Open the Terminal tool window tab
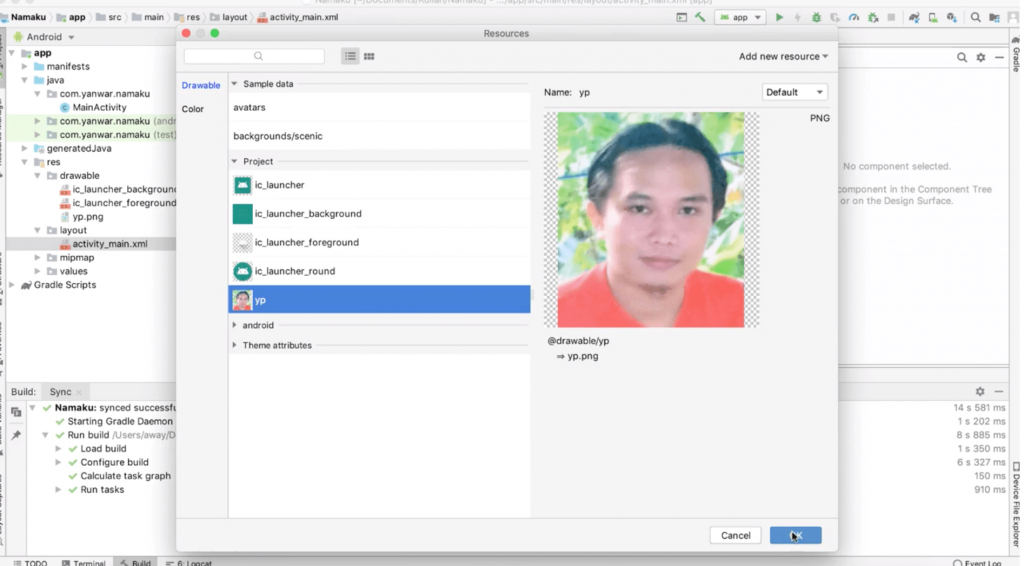Screen dimensions: 1024x566 (x=88, y=562)
